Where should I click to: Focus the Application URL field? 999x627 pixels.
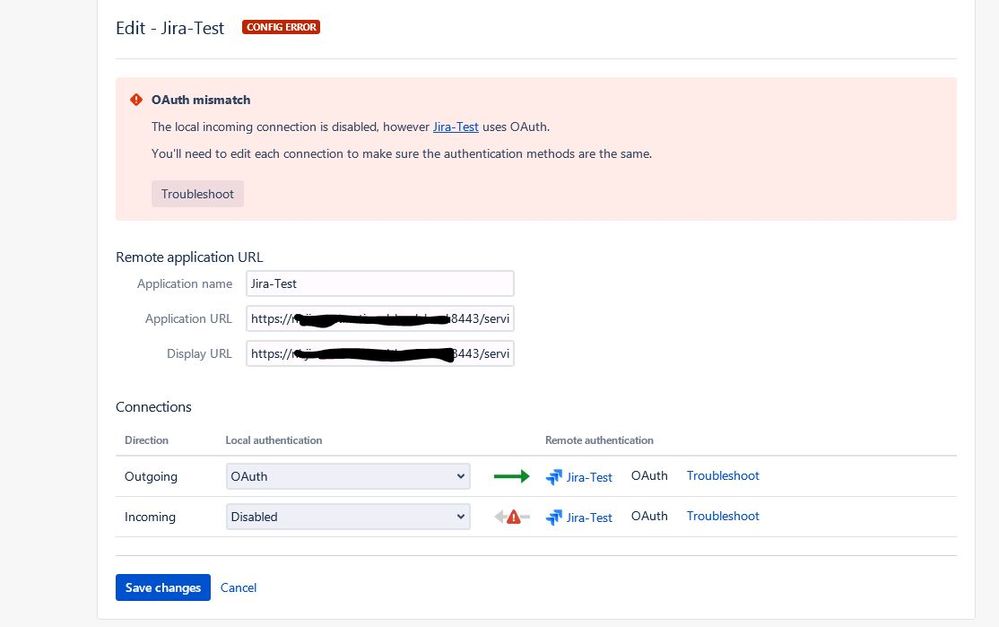[380, 319]
